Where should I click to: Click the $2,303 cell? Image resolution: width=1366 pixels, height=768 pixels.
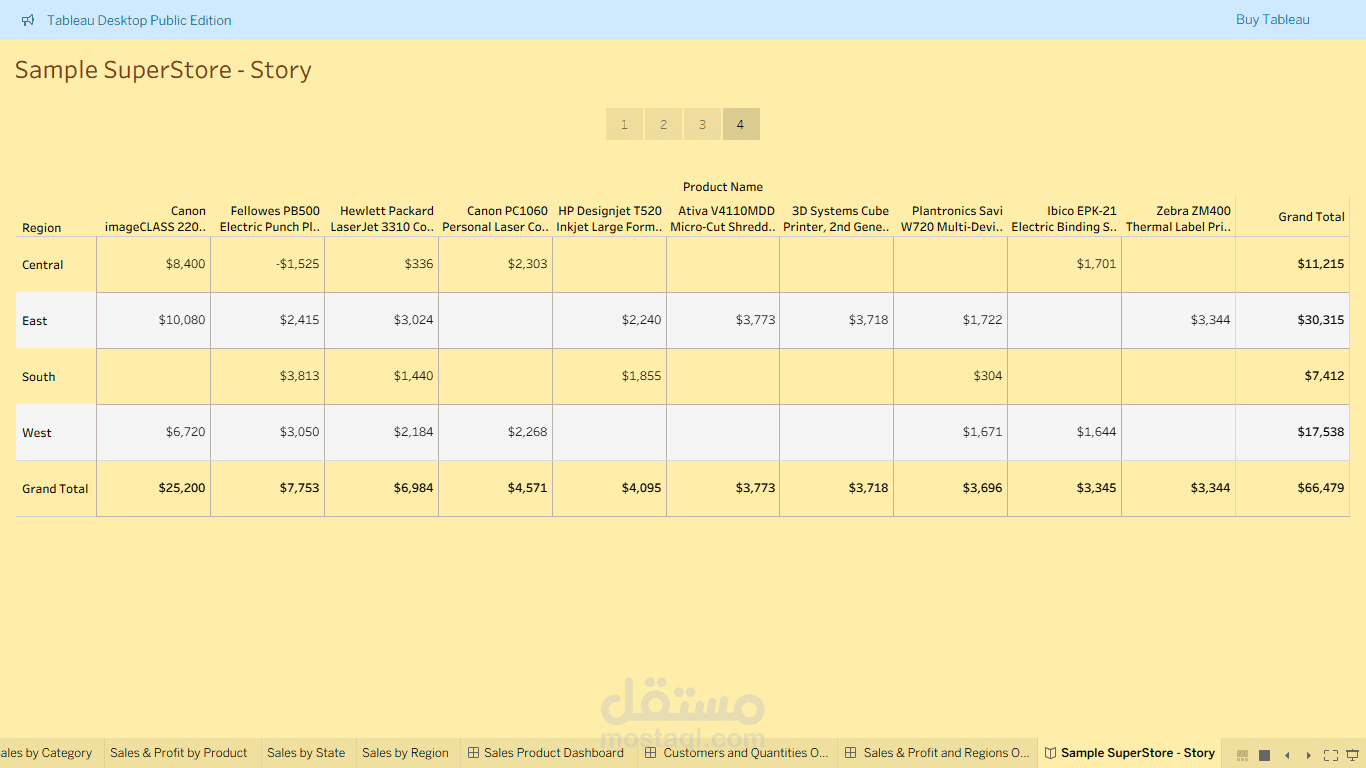pos(496,264)
